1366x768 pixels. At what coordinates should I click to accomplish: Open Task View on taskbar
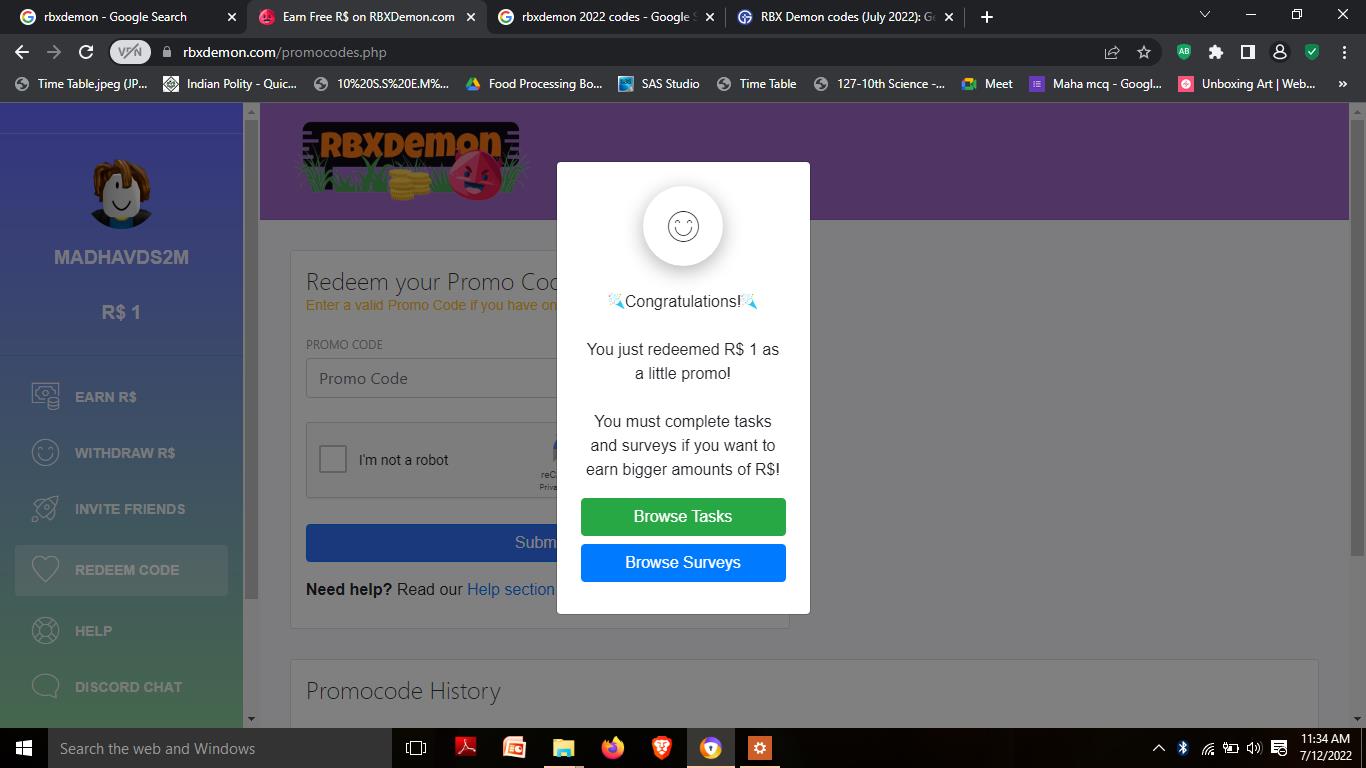416,748
